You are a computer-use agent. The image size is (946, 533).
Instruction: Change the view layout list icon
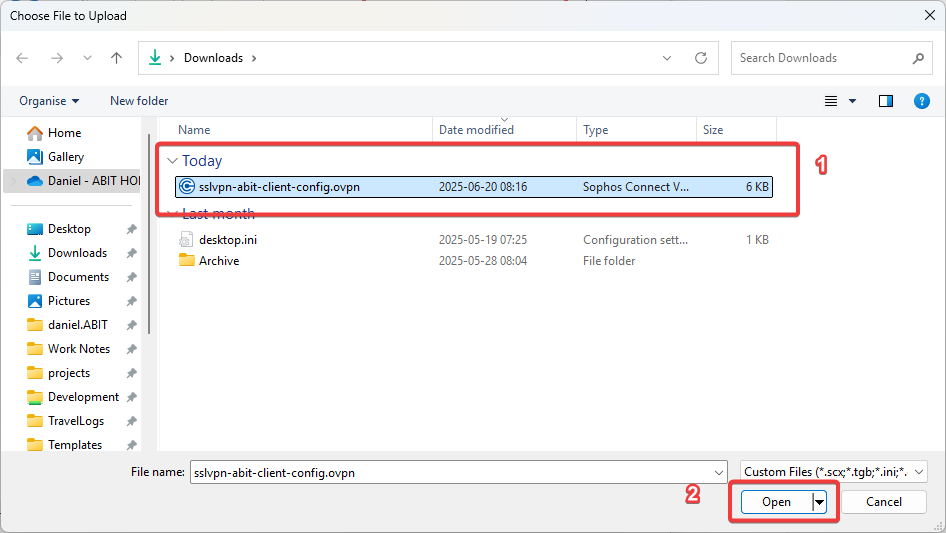click(831, 101)
